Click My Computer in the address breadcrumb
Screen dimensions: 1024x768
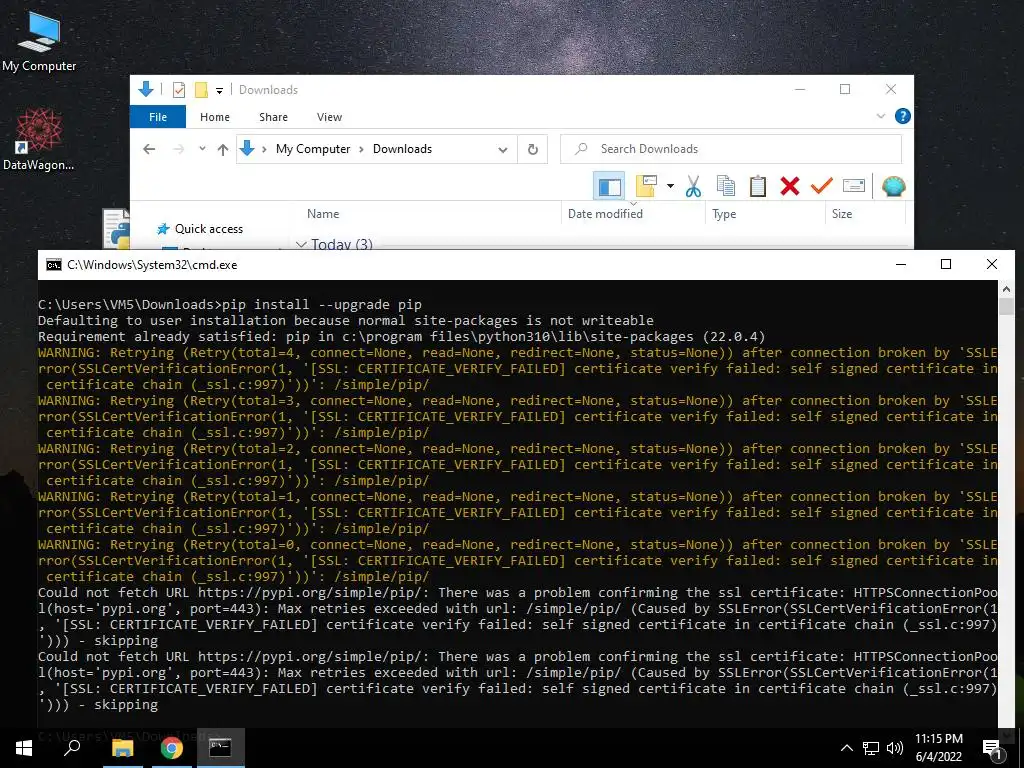click(x=313, y=149)
